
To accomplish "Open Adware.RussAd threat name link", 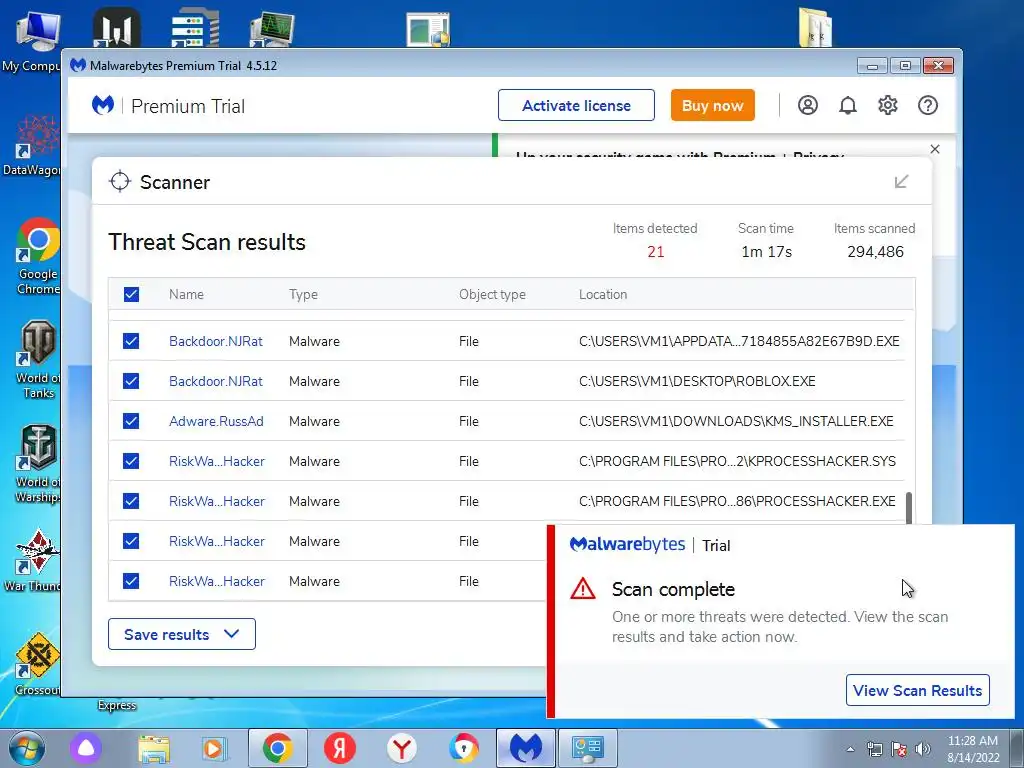I will coord(216,421).
